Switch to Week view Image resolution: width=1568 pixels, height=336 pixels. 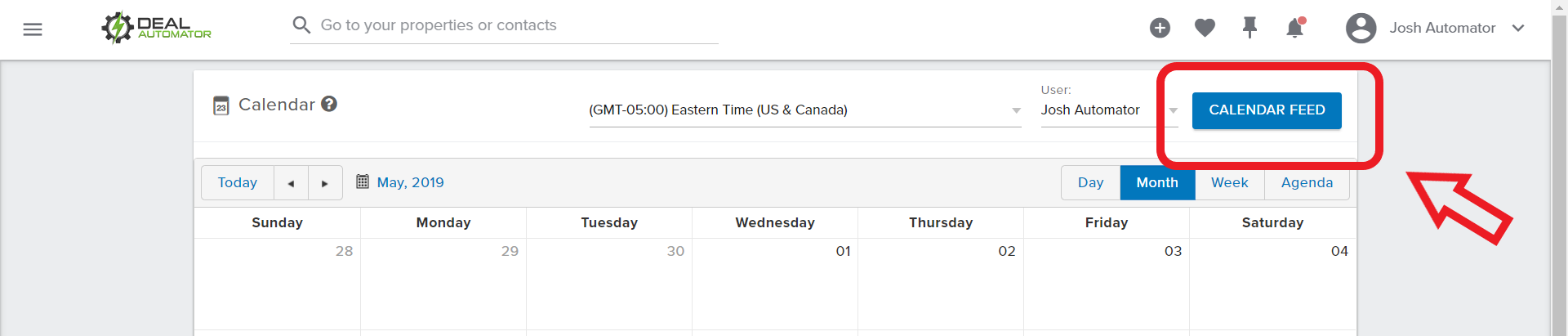1229,183
